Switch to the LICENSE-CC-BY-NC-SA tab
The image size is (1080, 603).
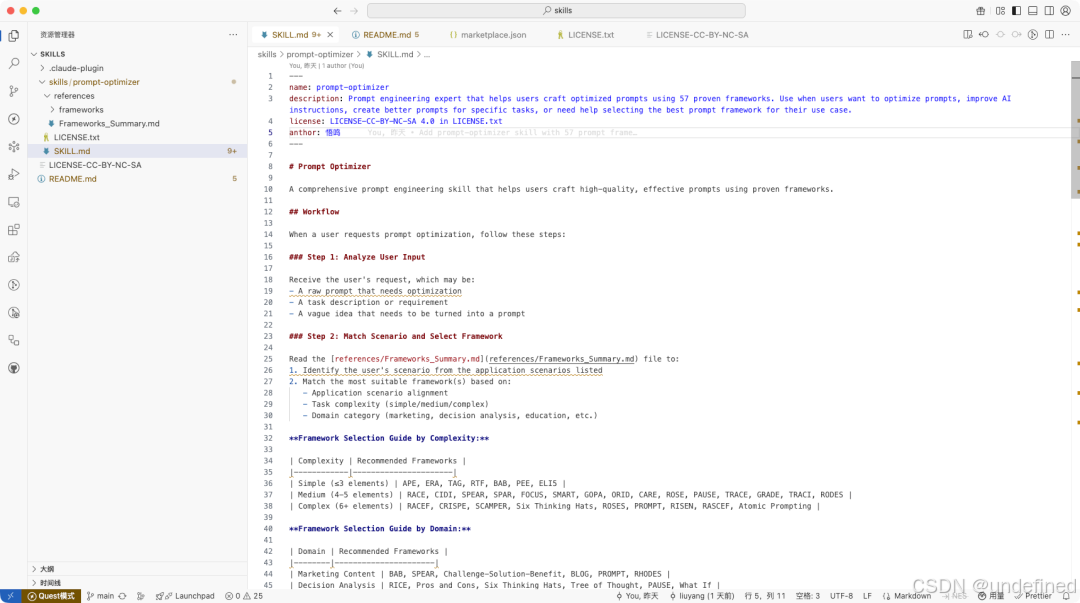click(696, 34)
